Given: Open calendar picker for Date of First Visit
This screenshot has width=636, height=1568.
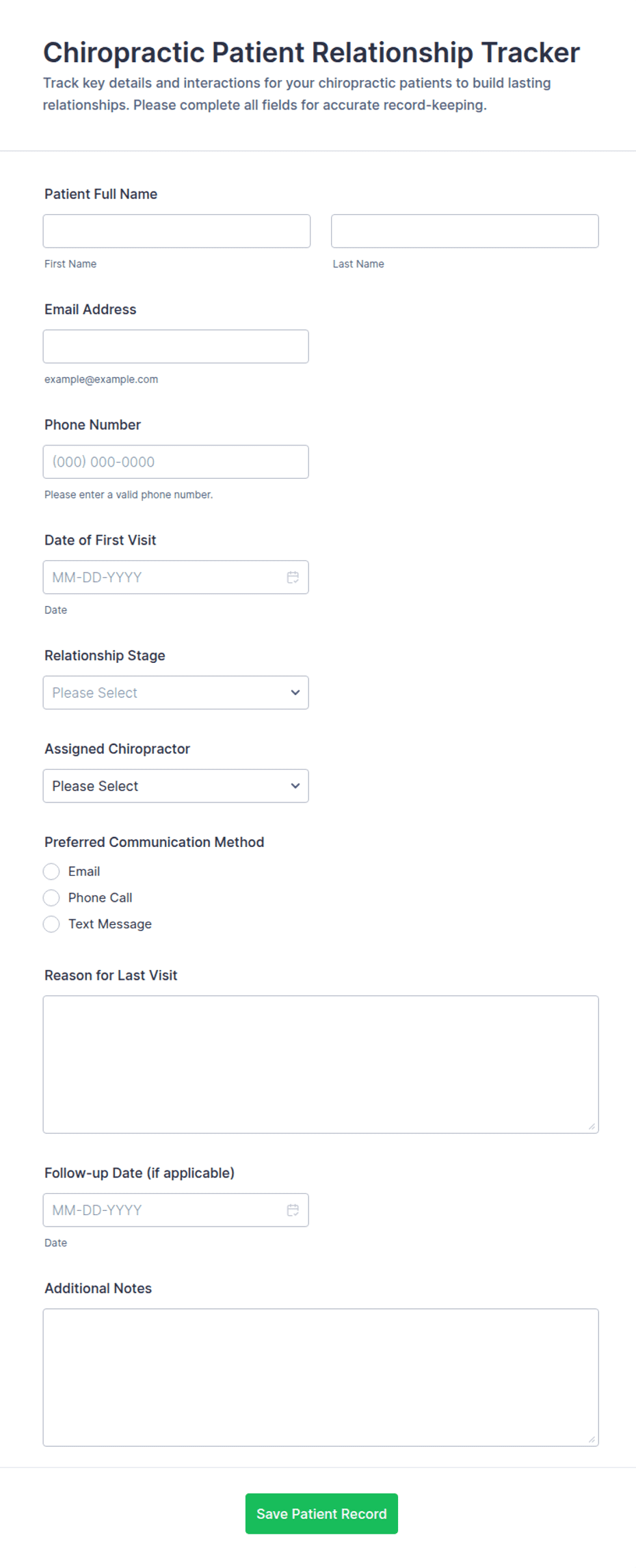Looking at the screenshot, I should tap(293, 577).
